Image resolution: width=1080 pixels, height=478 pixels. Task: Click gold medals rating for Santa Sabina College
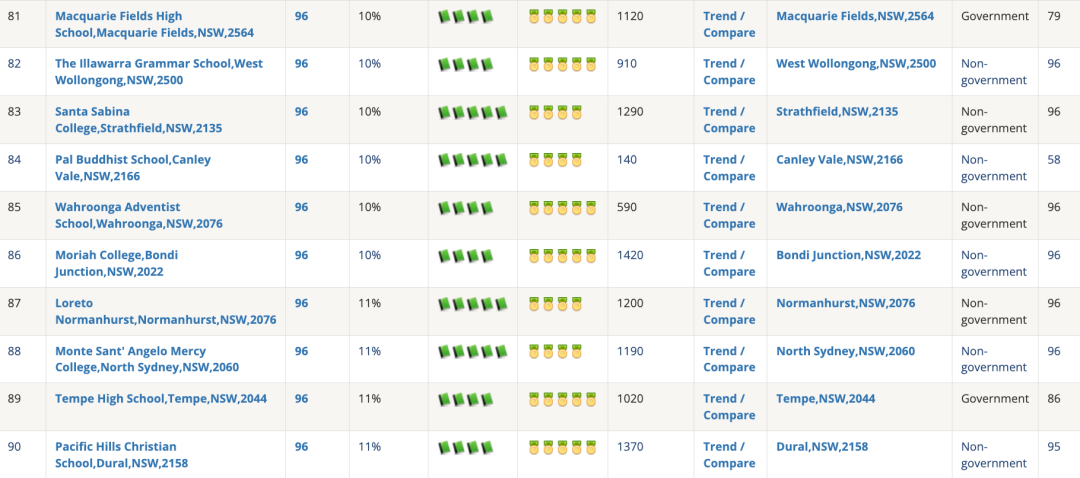[555, 112]
